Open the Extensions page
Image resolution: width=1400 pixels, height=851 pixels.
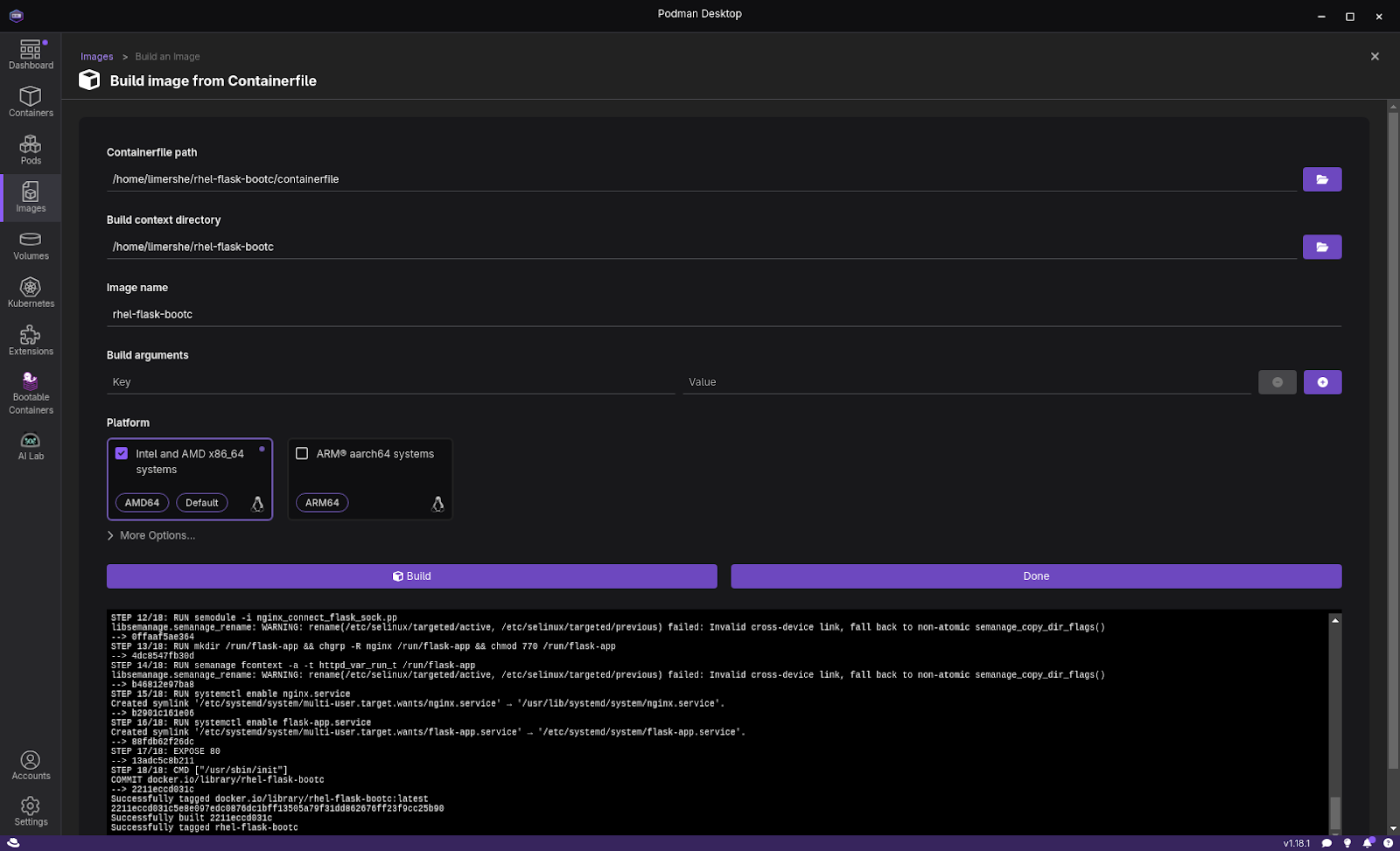(31, 341)
